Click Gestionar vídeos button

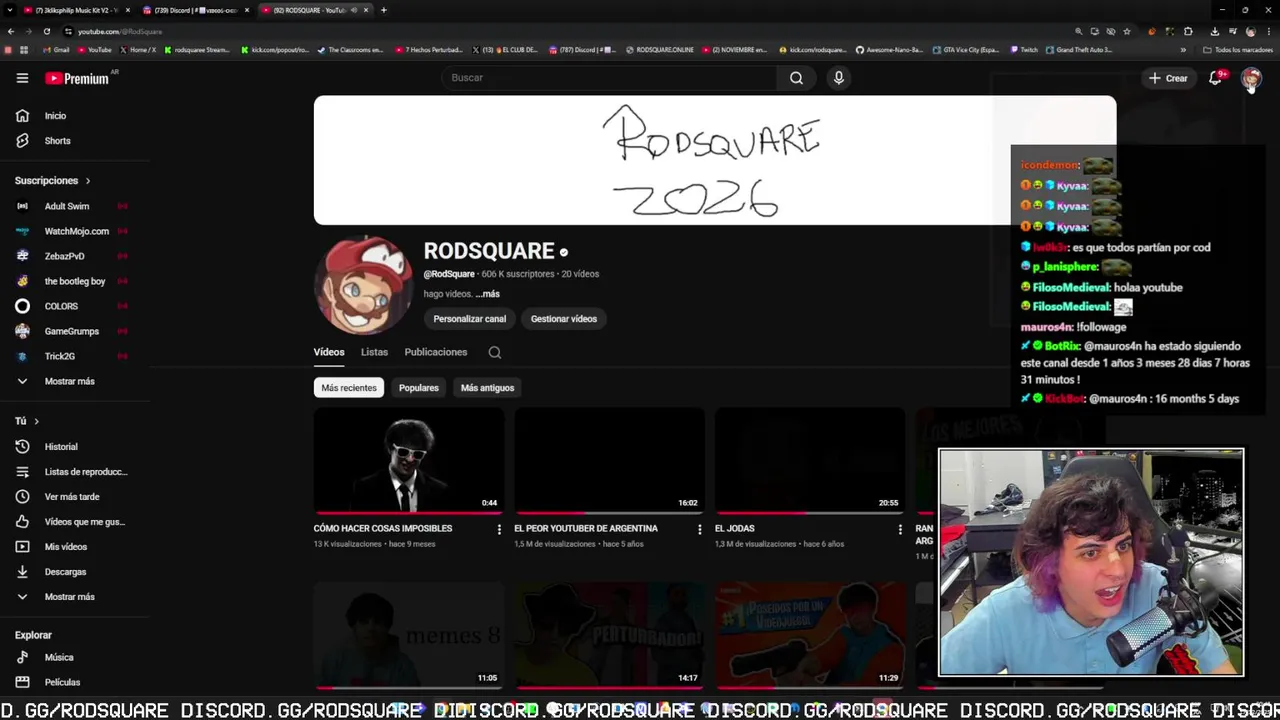(564, 319)
